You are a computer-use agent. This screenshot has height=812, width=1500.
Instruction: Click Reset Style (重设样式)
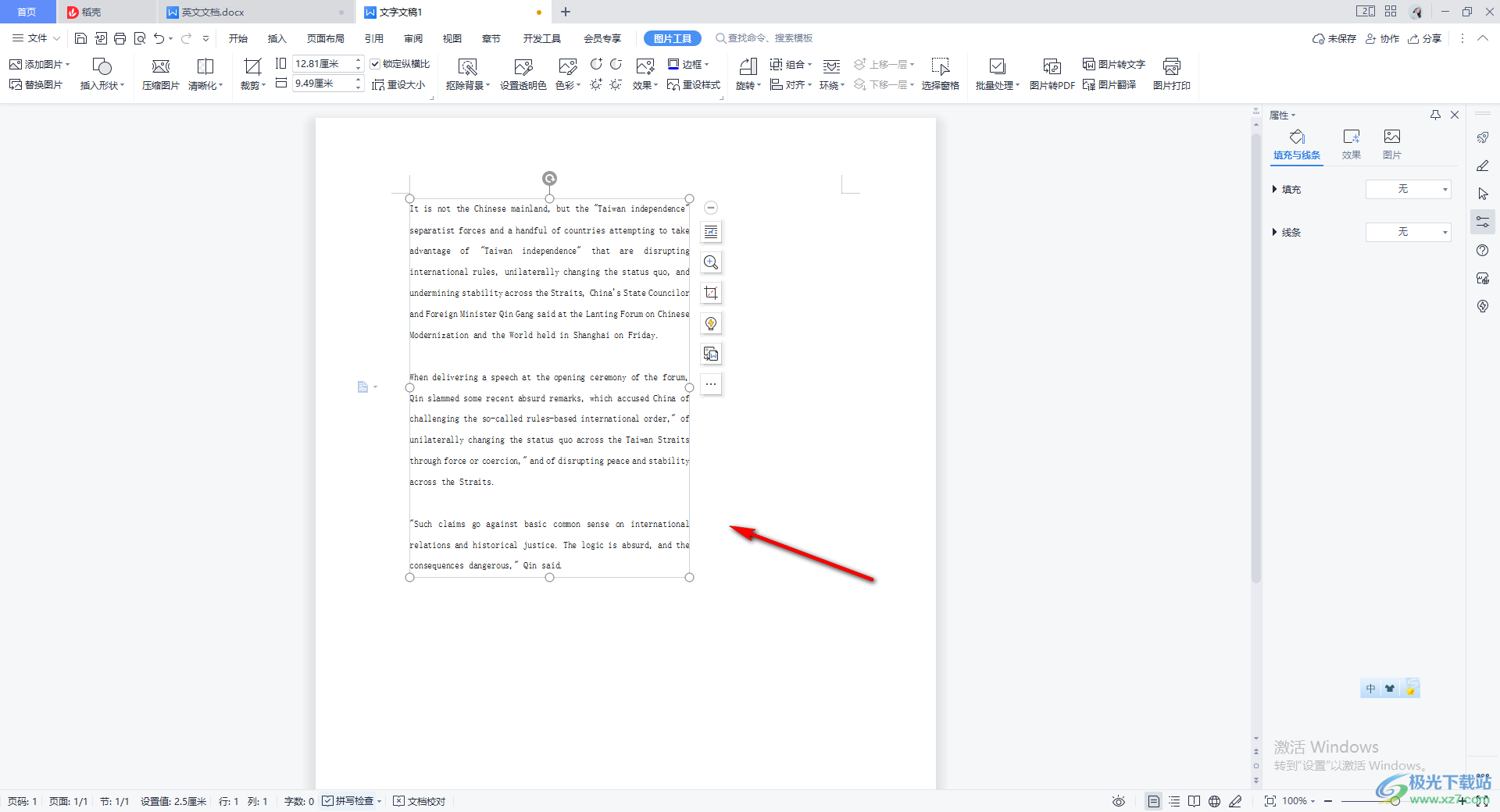694,84
